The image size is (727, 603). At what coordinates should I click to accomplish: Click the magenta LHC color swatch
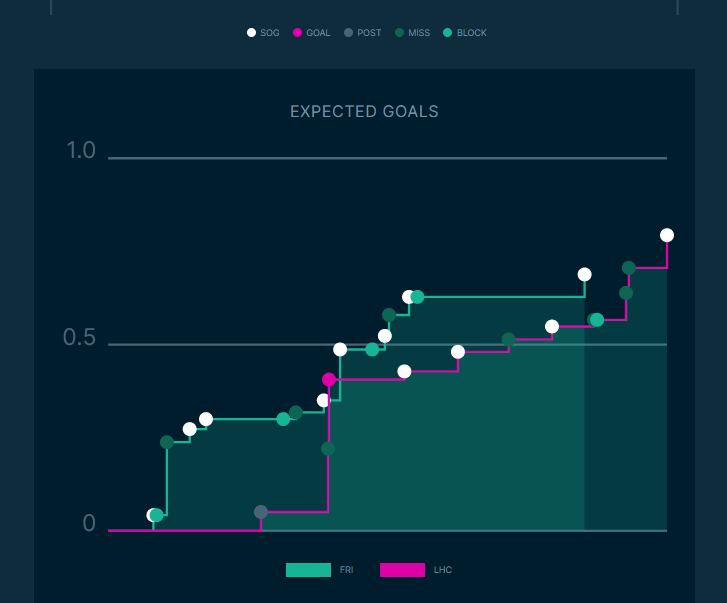pos(402,570)
